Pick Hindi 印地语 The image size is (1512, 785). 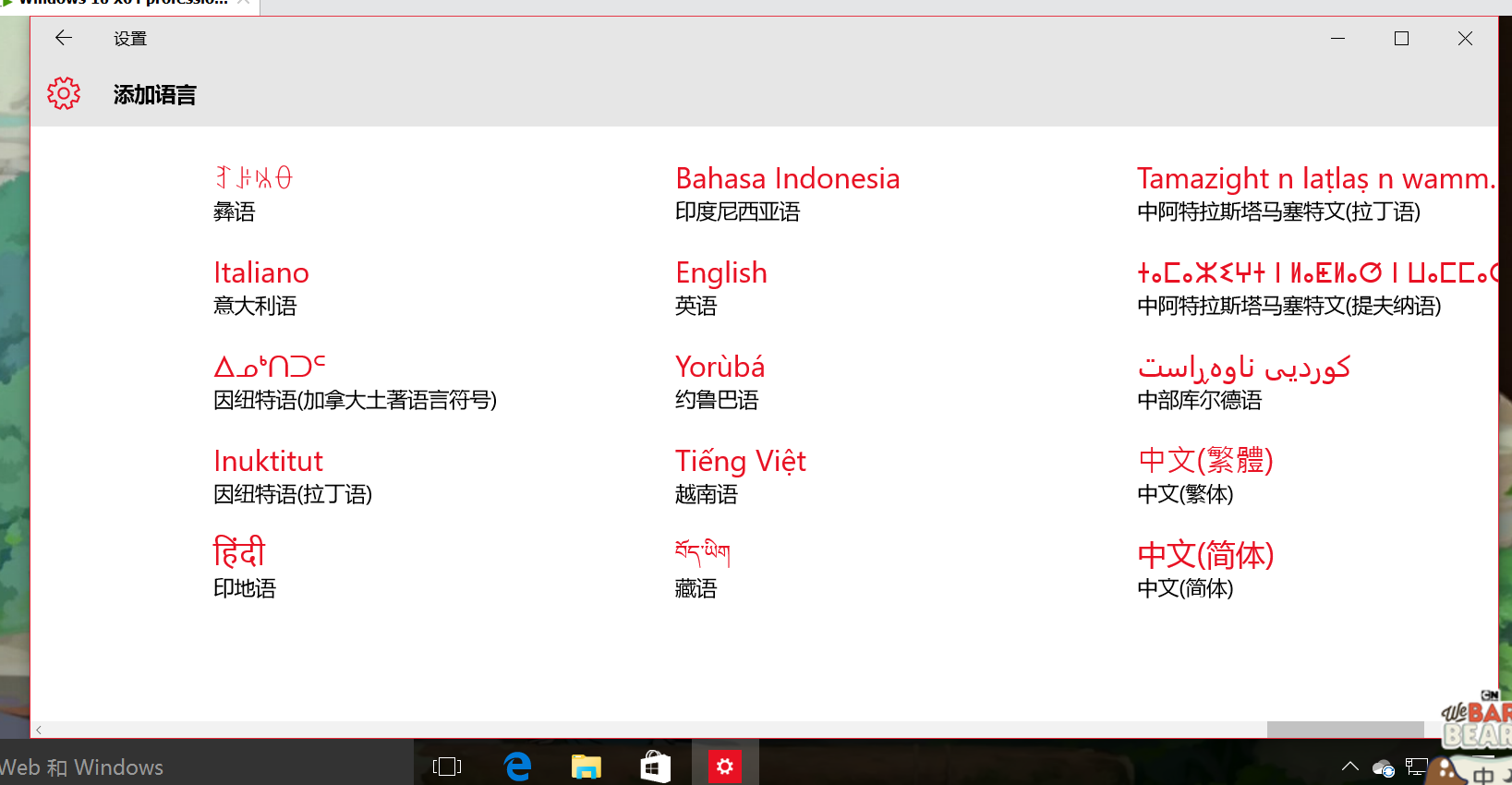245,567
